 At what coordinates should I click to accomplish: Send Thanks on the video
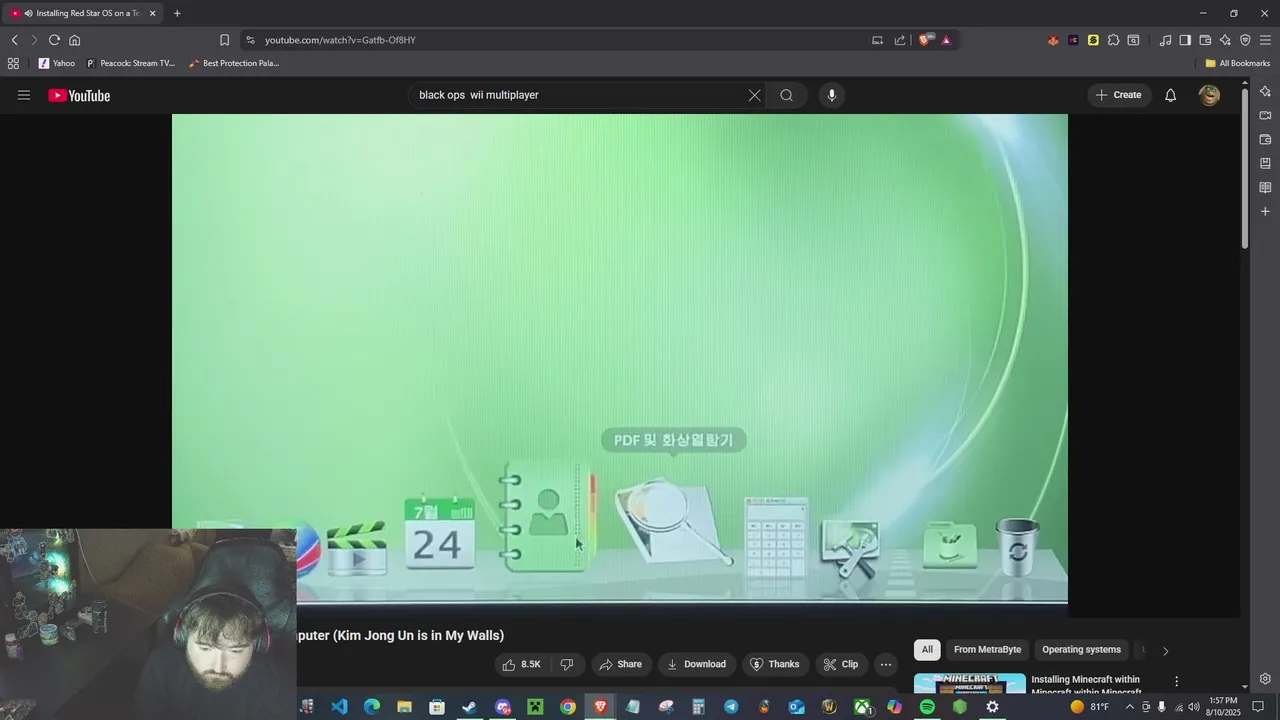775,664
